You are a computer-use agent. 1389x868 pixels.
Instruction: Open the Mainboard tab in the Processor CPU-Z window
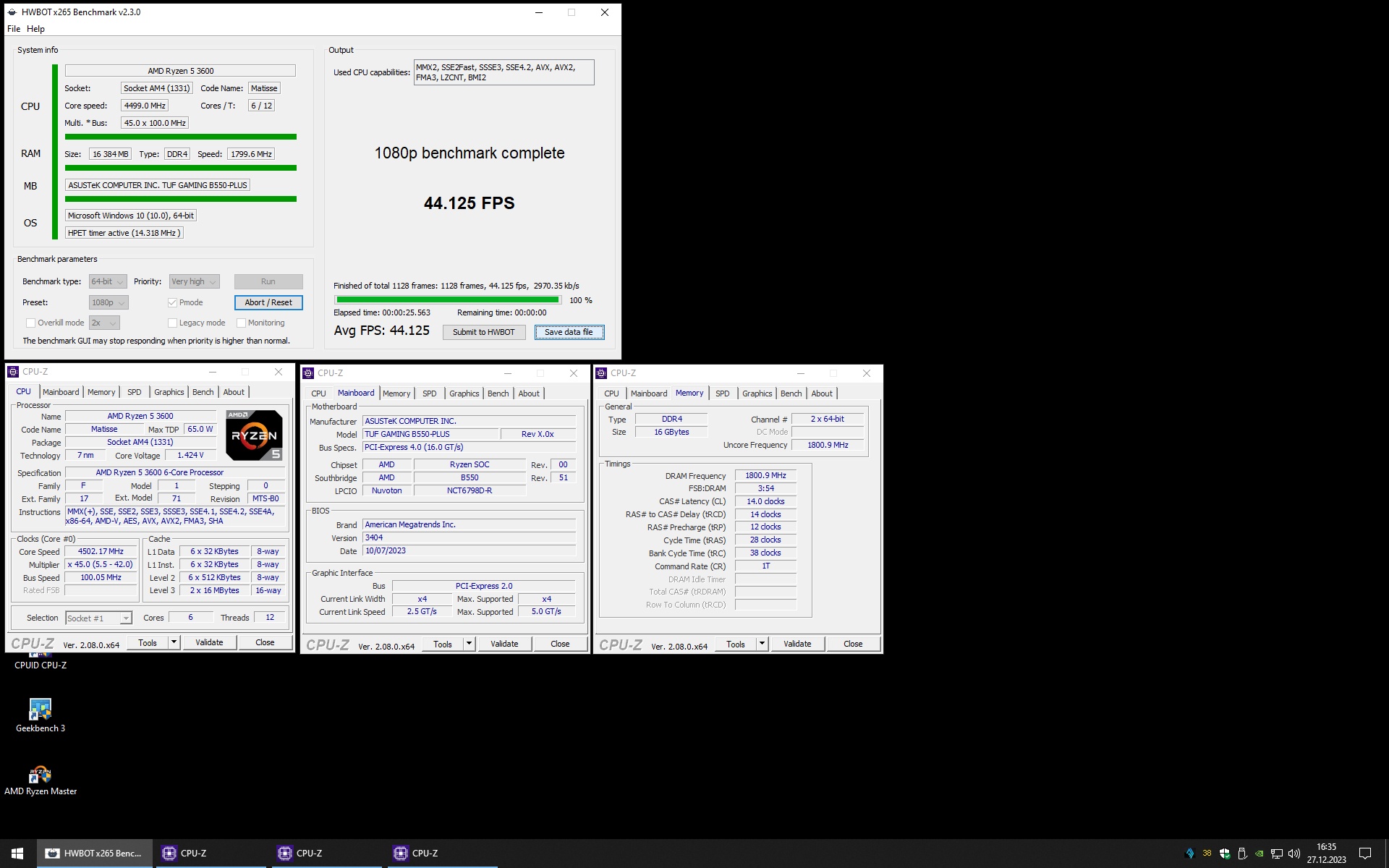61,392
